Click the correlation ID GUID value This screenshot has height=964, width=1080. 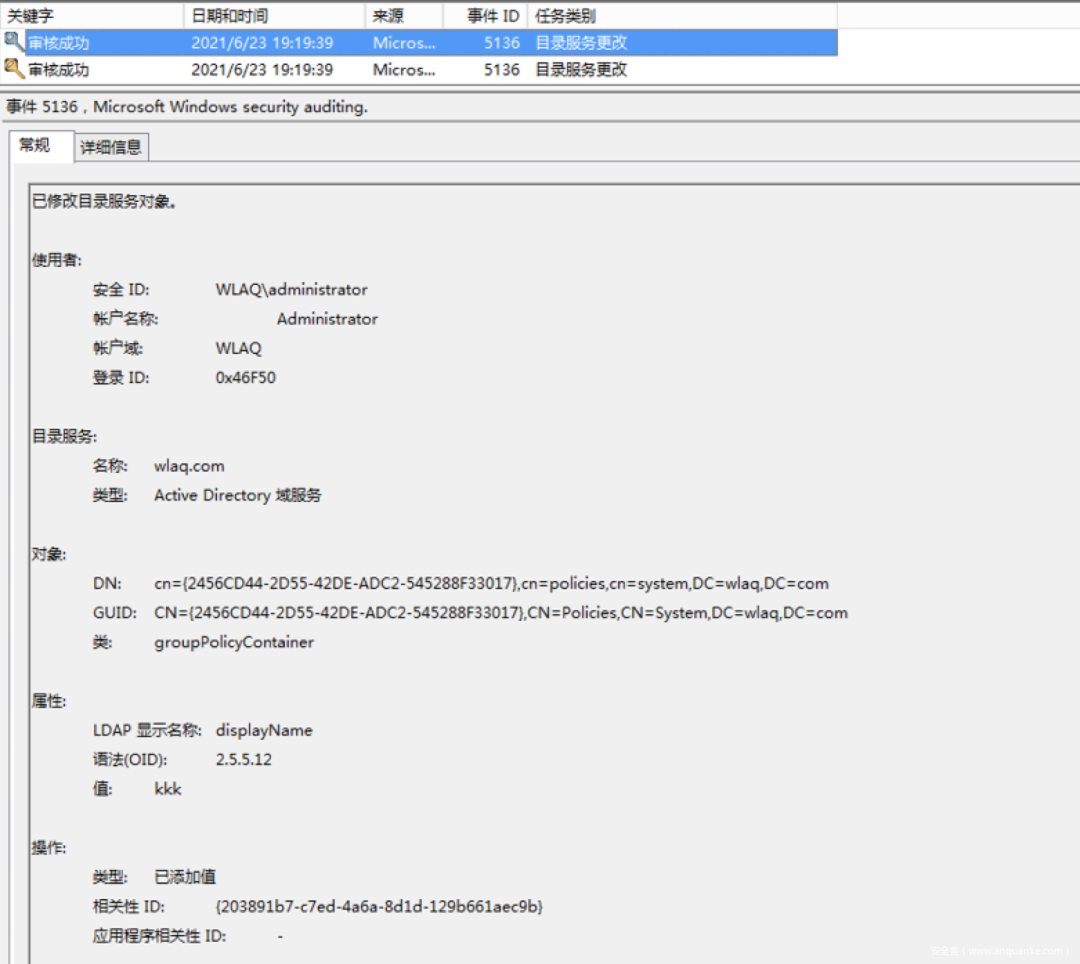click(x=379, y=907)
